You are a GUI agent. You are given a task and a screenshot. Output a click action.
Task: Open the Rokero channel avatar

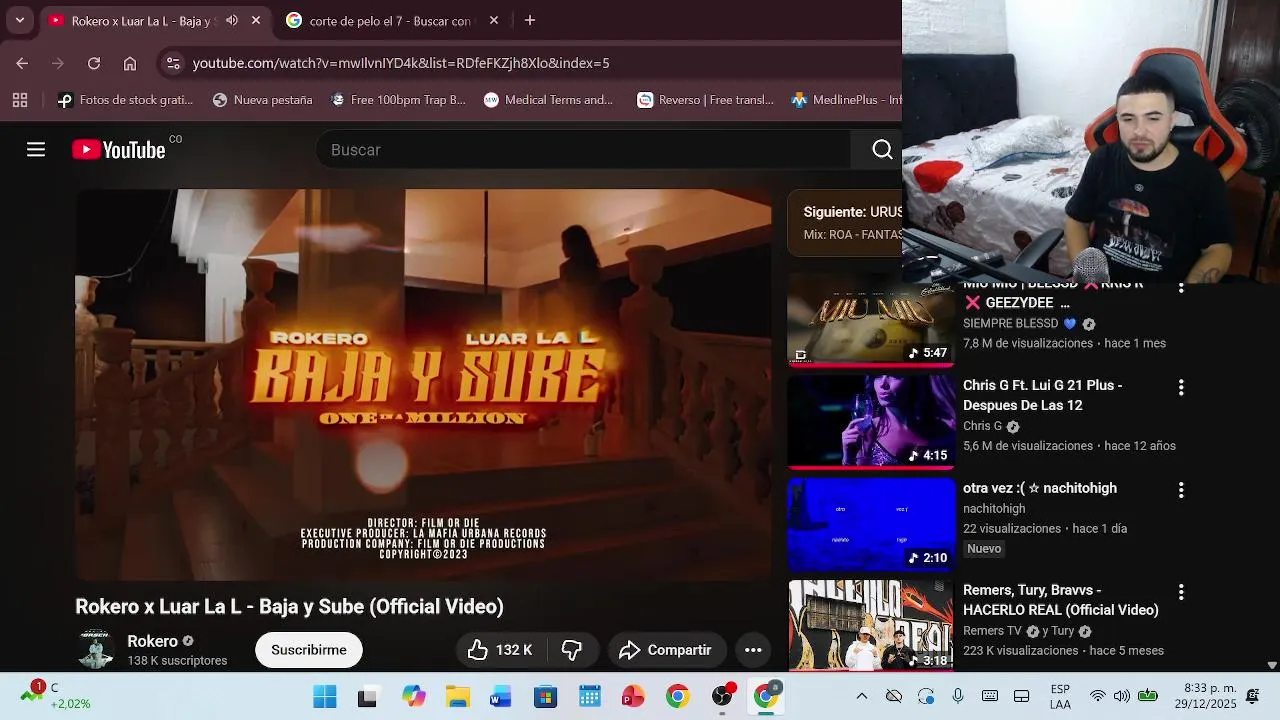pos(96,650)
